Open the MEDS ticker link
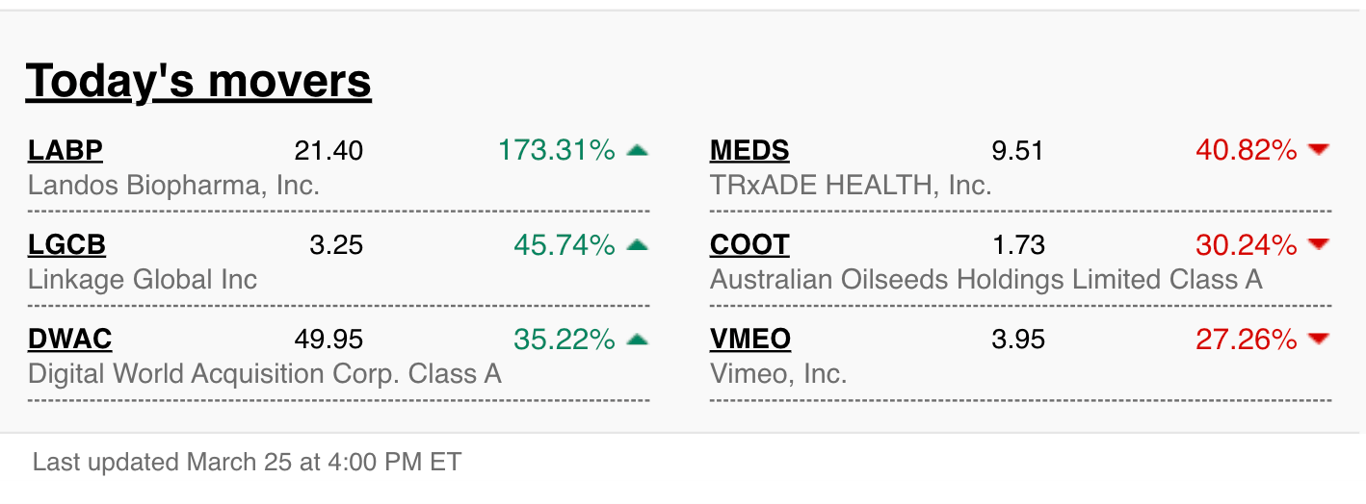 [749, 151]
